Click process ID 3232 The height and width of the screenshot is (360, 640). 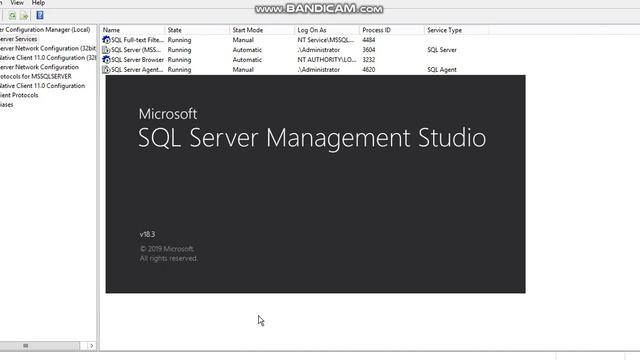(x=369, y=60)
